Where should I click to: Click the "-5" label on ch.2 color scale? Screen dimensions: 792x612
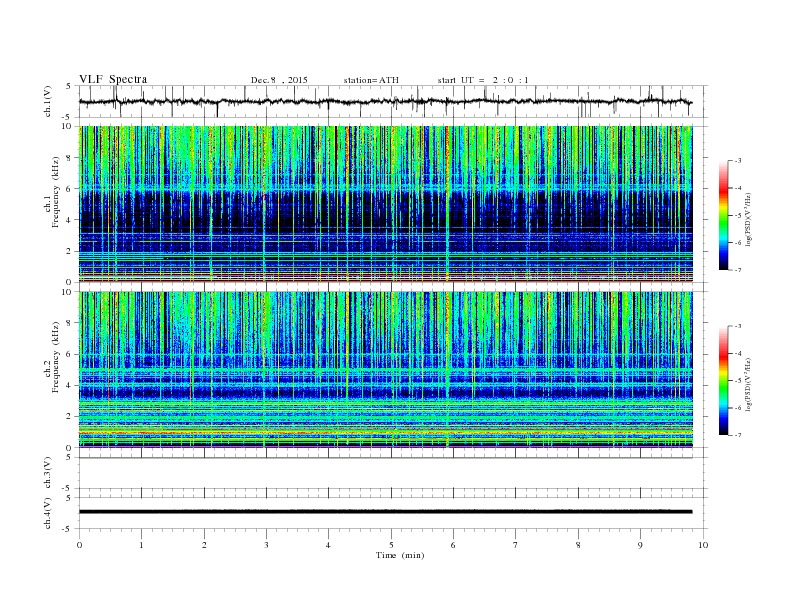click(738, 381)
